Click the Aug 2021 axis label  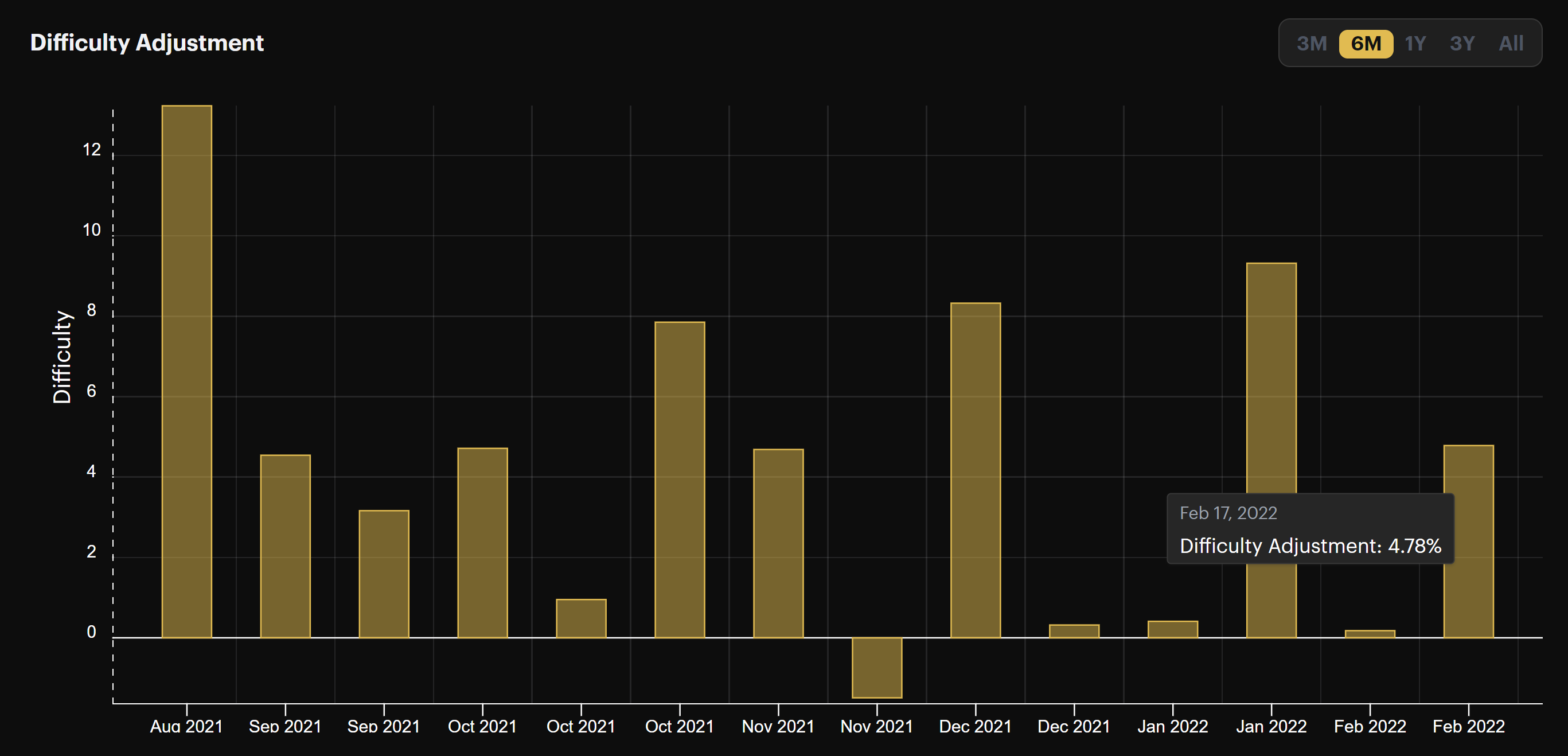187,726
